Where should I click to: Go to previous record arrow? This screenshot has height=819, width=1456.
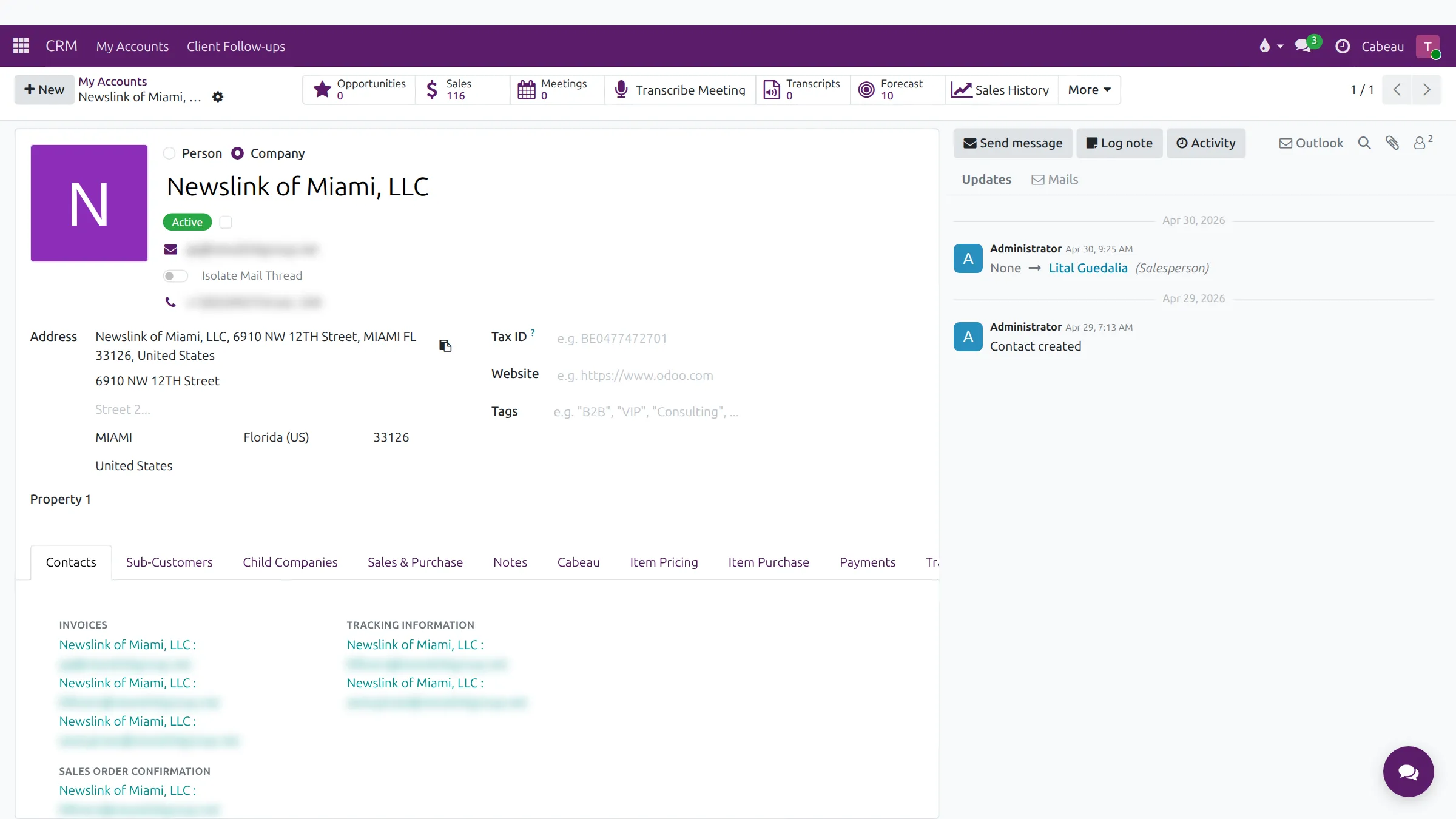(x=1397, y=90)
